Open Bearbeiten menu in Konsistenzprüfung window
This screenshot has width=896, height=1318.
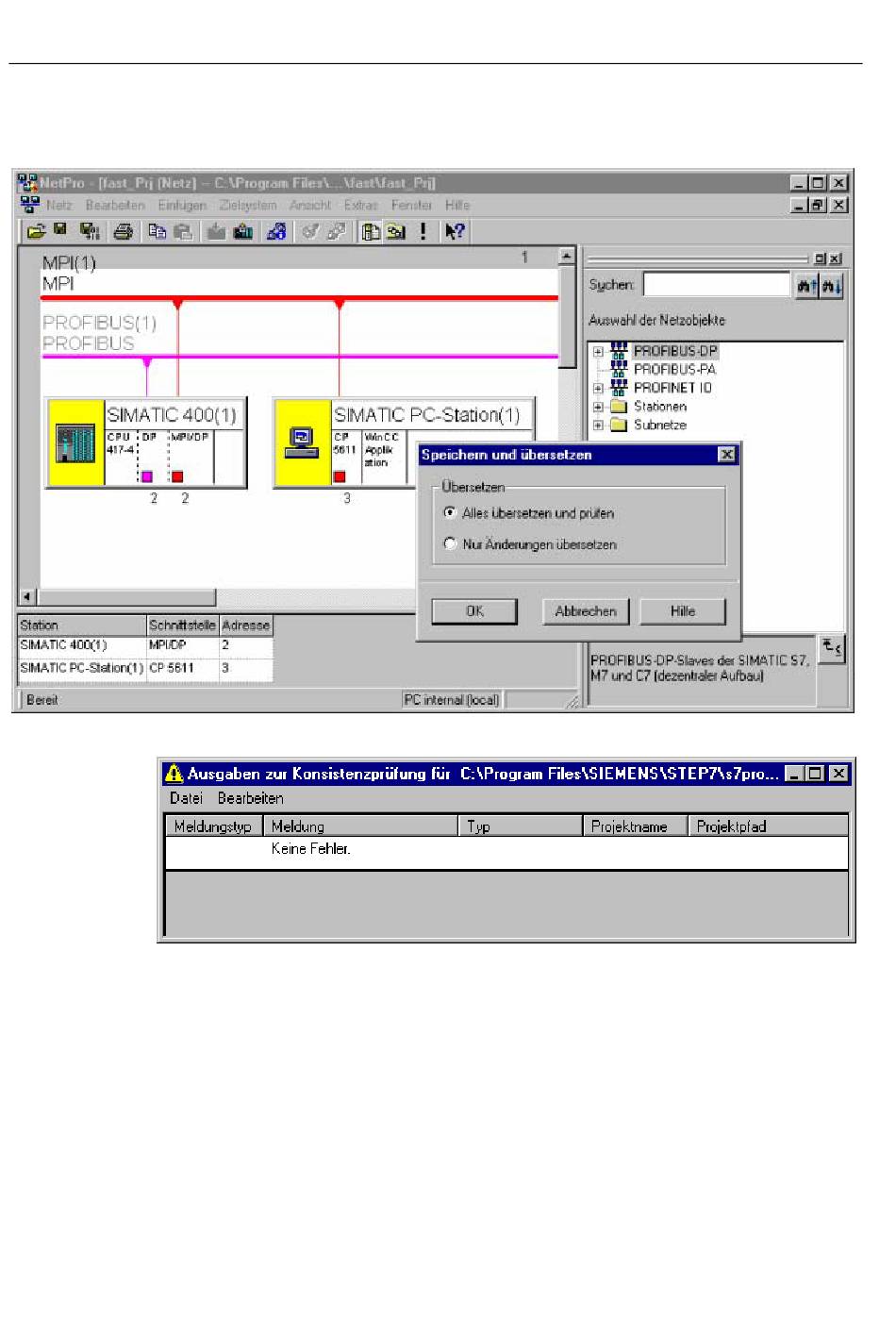251,798
